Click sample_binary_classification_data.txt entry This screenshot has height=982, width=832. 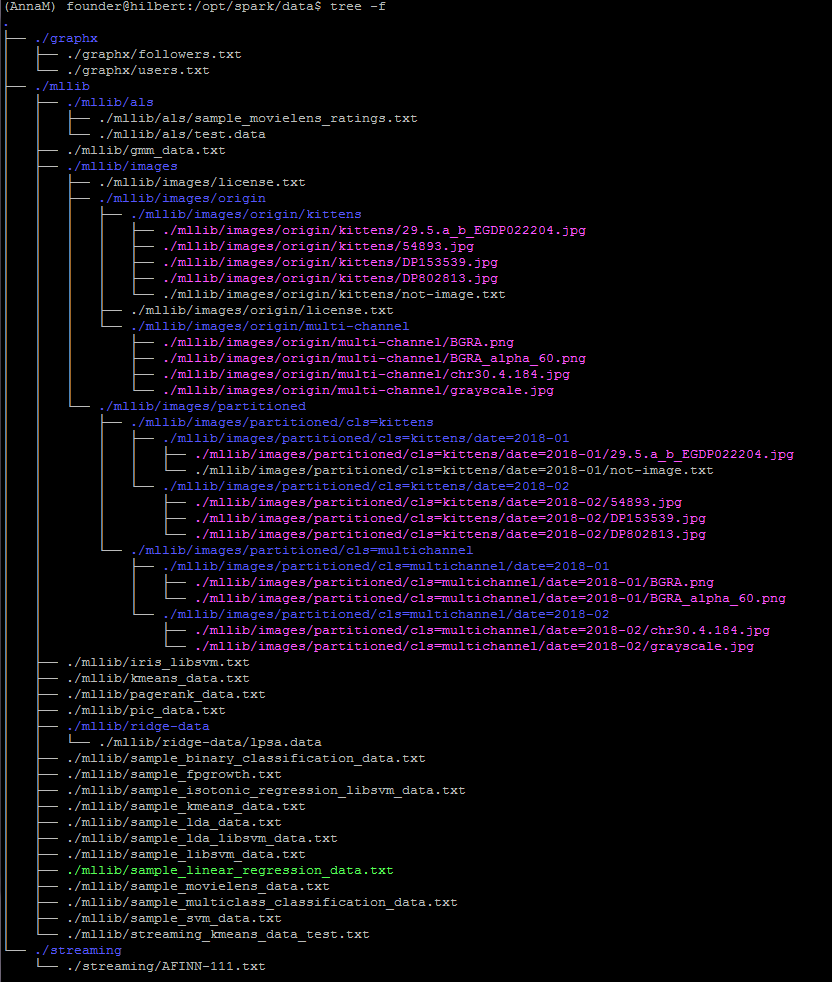246,758
